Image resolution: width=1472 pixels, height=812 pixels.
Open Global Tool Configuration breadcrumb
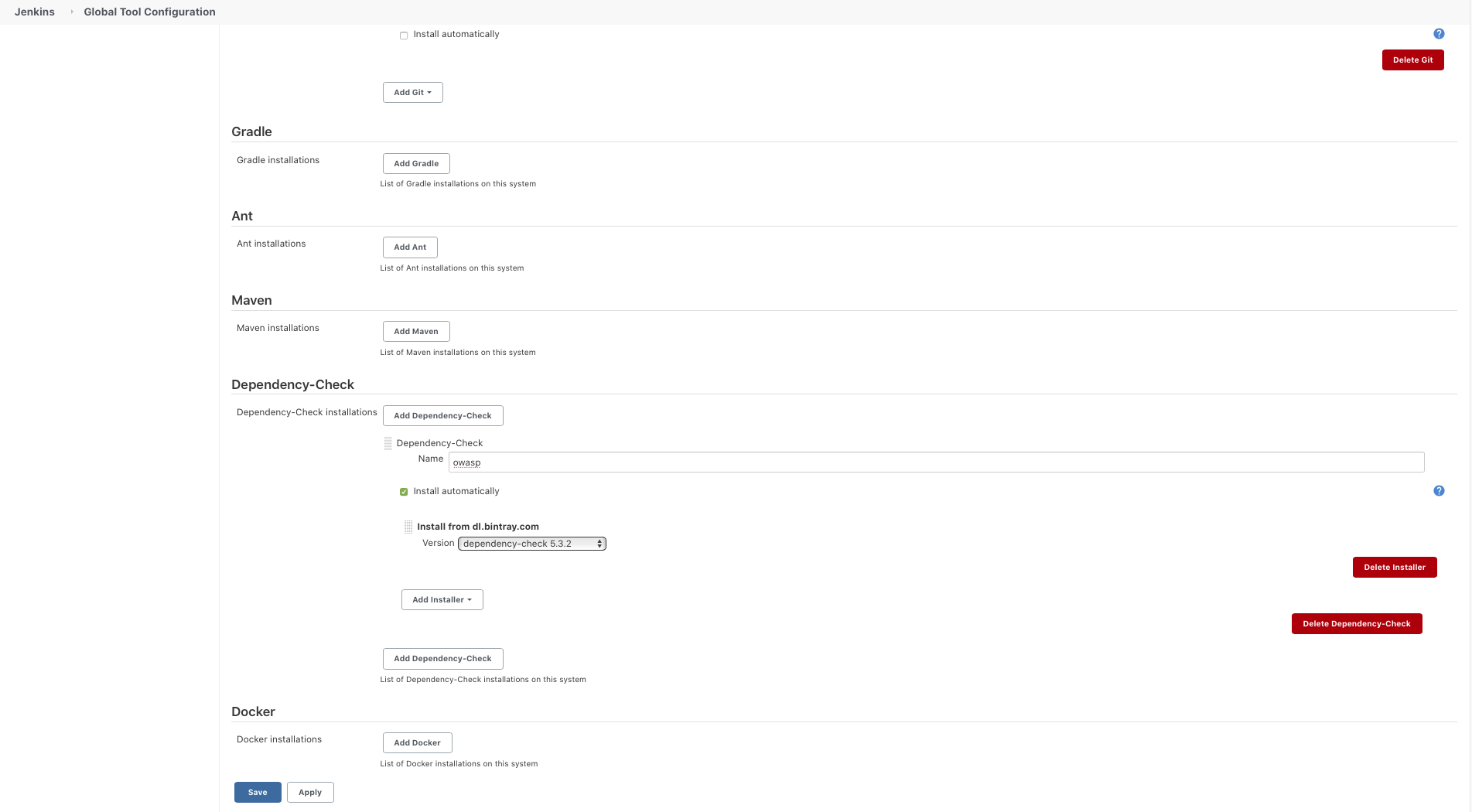(x=149, y=12)
